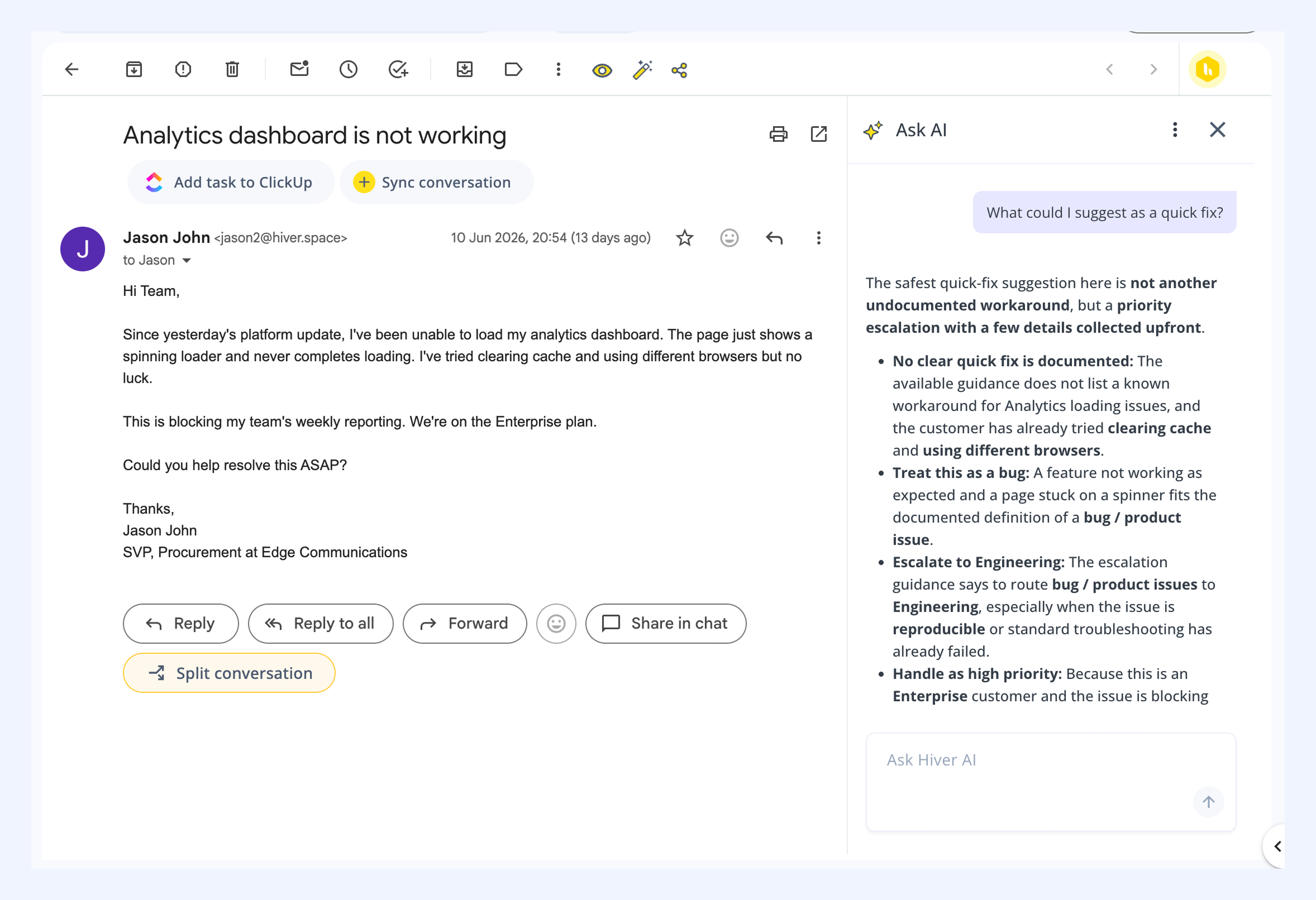Click into the Ask Hiver AI field
The height and width of the screenshot is (900, 1316).
[x=1051, y=782]
